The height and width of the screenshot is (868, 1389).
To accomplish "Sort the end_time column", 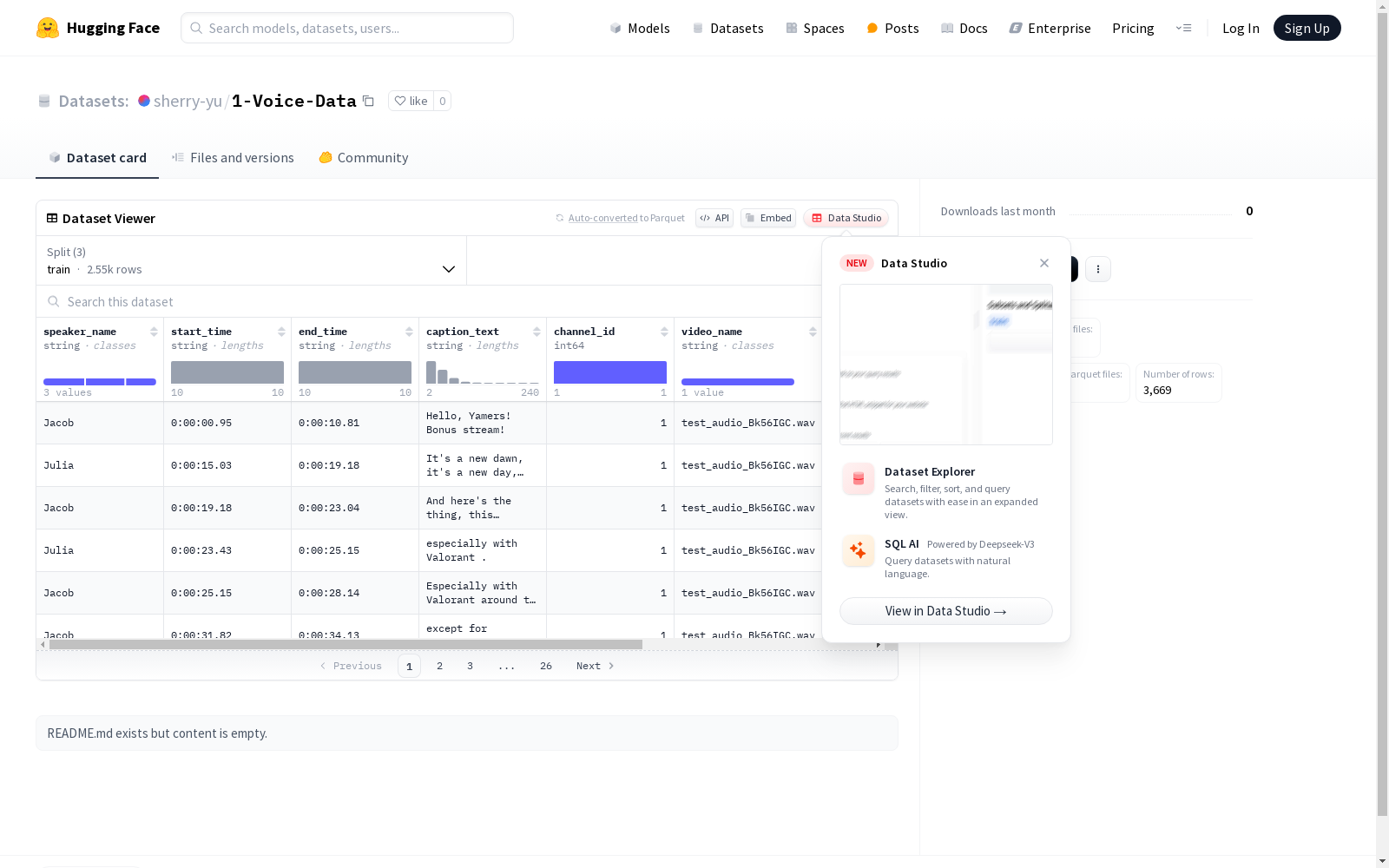I will click(x=409, y=332).
